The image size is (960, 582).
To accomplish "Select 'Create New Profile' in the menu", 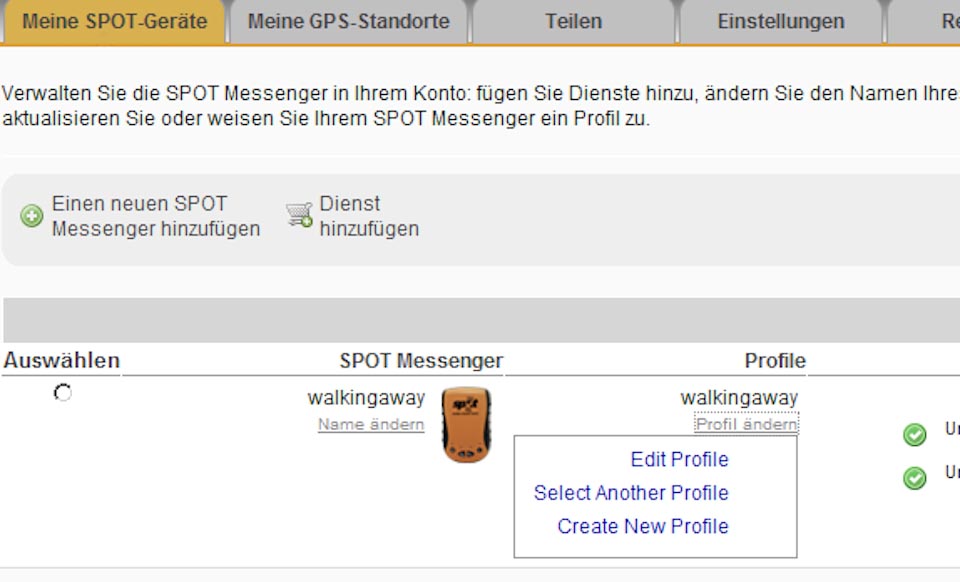I will [x=643, y=526].
